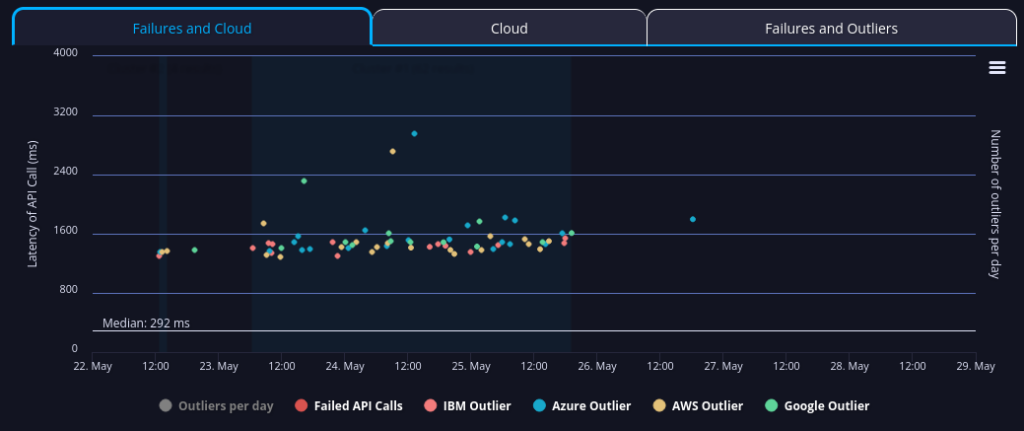
Task: Click the pink IBM Outlier legend dot
Action: click(430, 406)
